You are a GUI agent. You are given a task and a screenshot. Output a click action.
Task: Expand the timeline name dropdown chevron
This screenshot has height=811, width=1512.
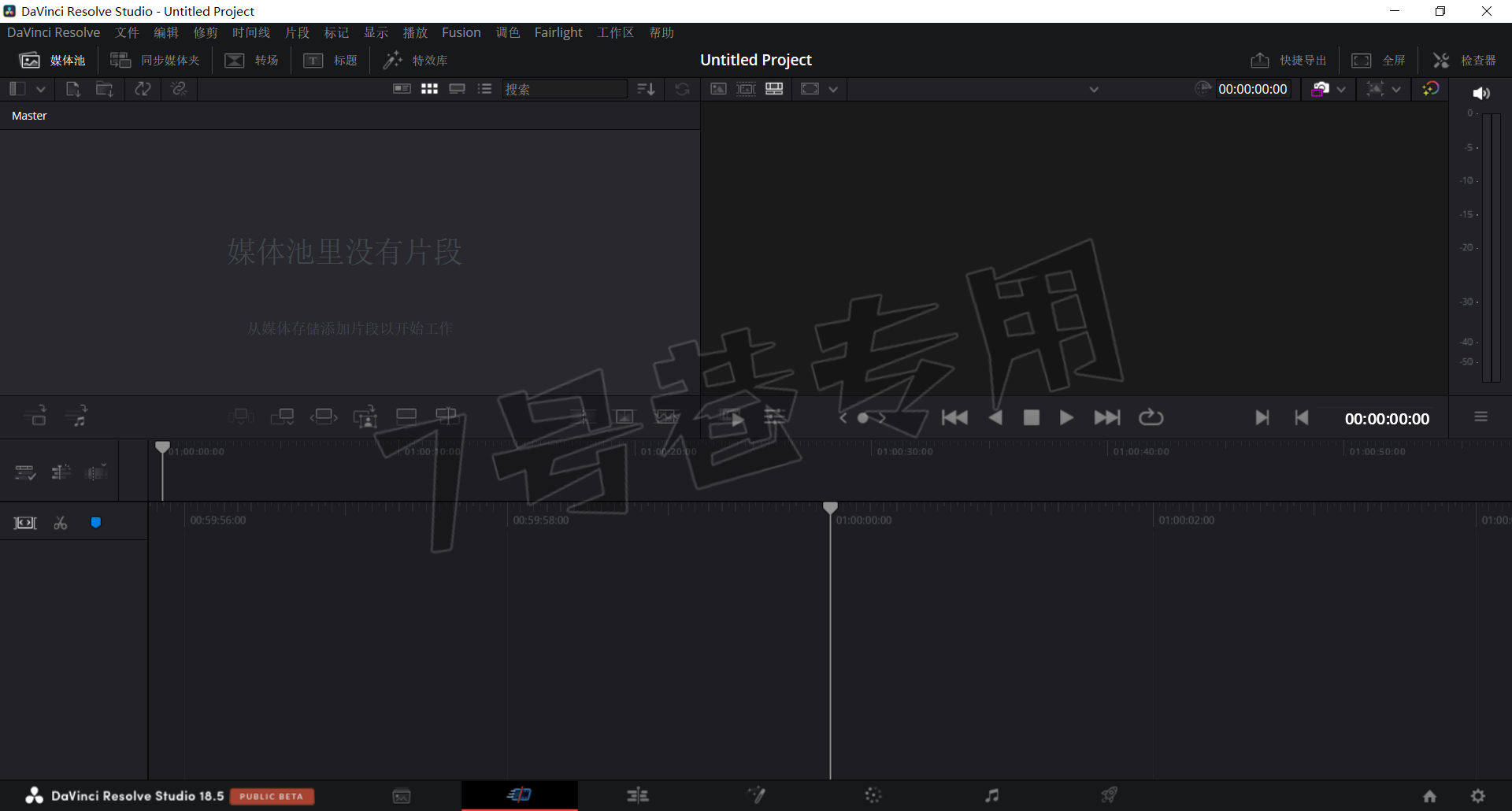pos(1094,90)
